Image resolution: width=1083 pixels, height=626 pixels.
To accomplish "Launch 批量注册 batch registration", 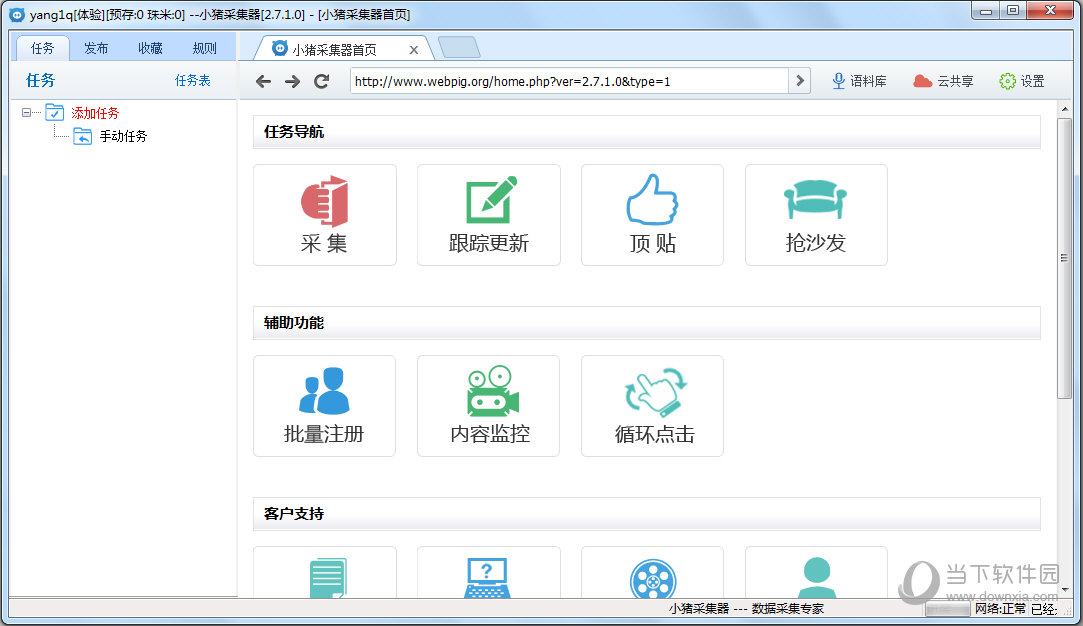I will [324, 405].
